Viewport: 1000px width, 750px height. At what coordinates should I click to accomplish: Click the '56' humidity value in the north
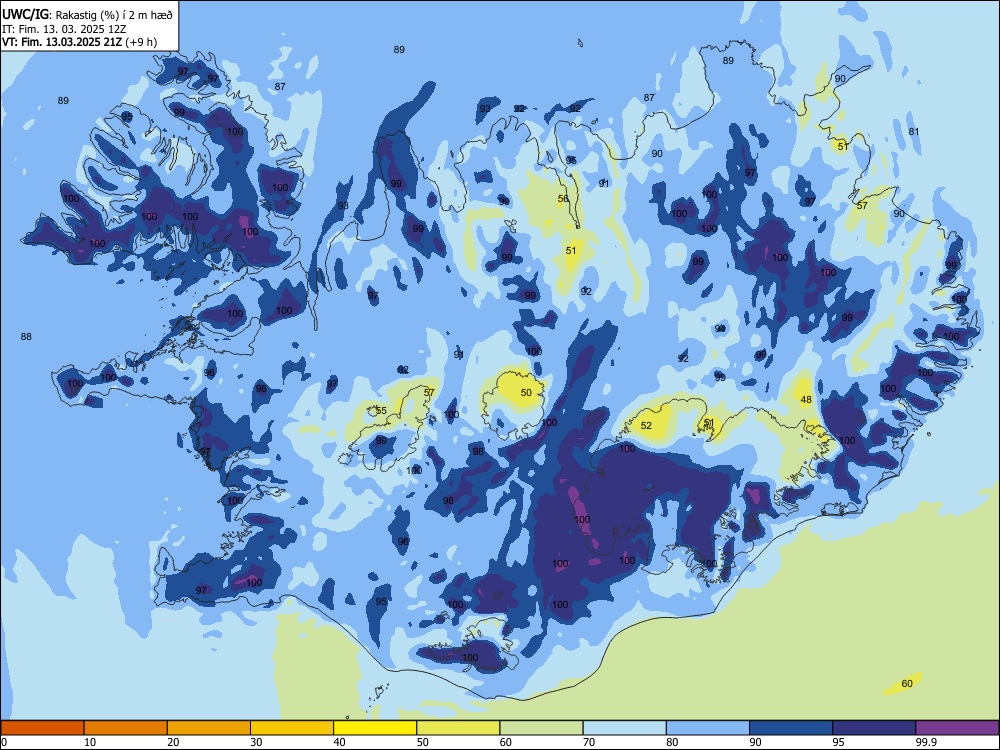pyautogui.click(x=563, y=198)
